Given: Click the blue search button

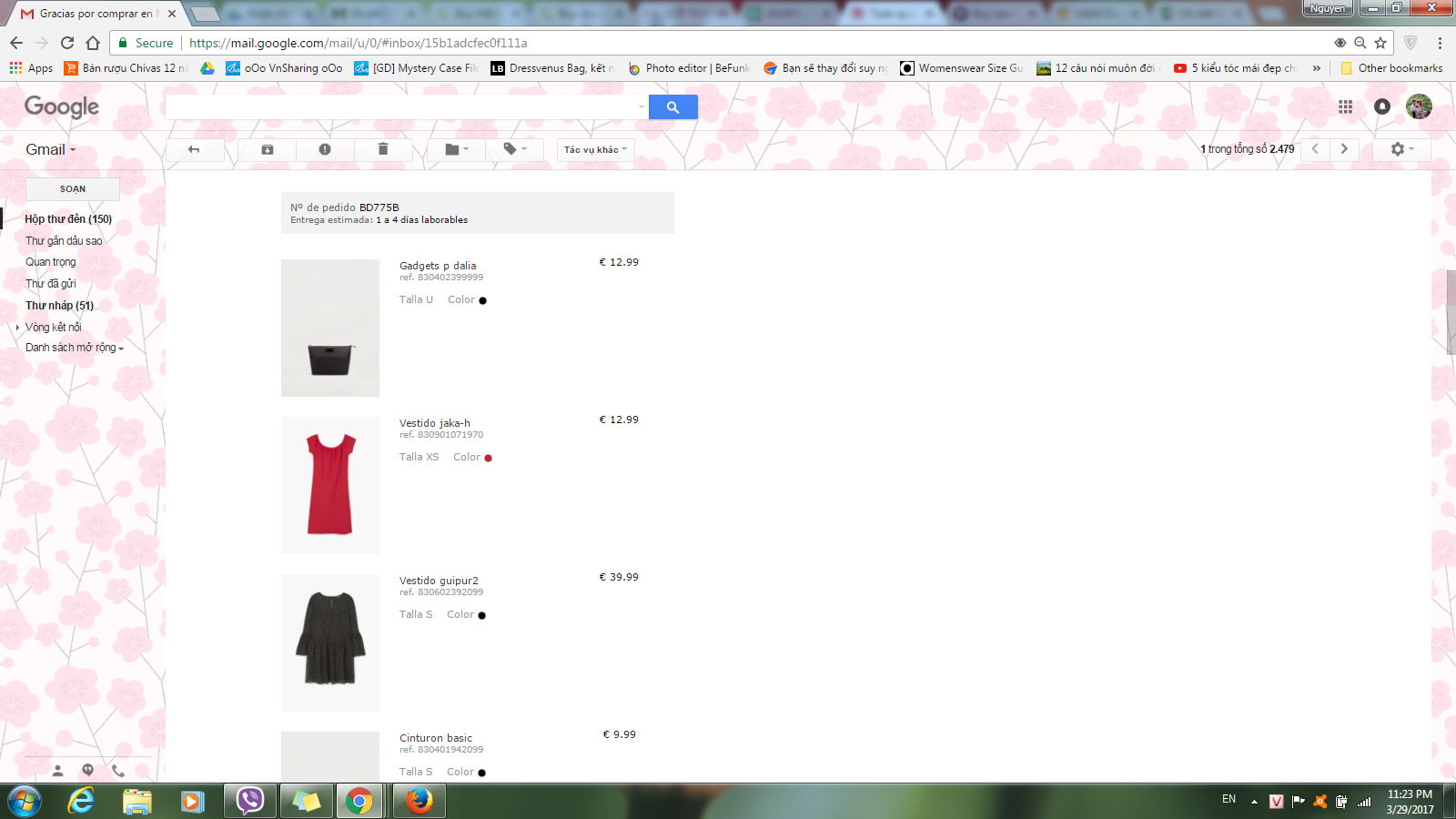Looking at the screenshot, I should 672,107.
